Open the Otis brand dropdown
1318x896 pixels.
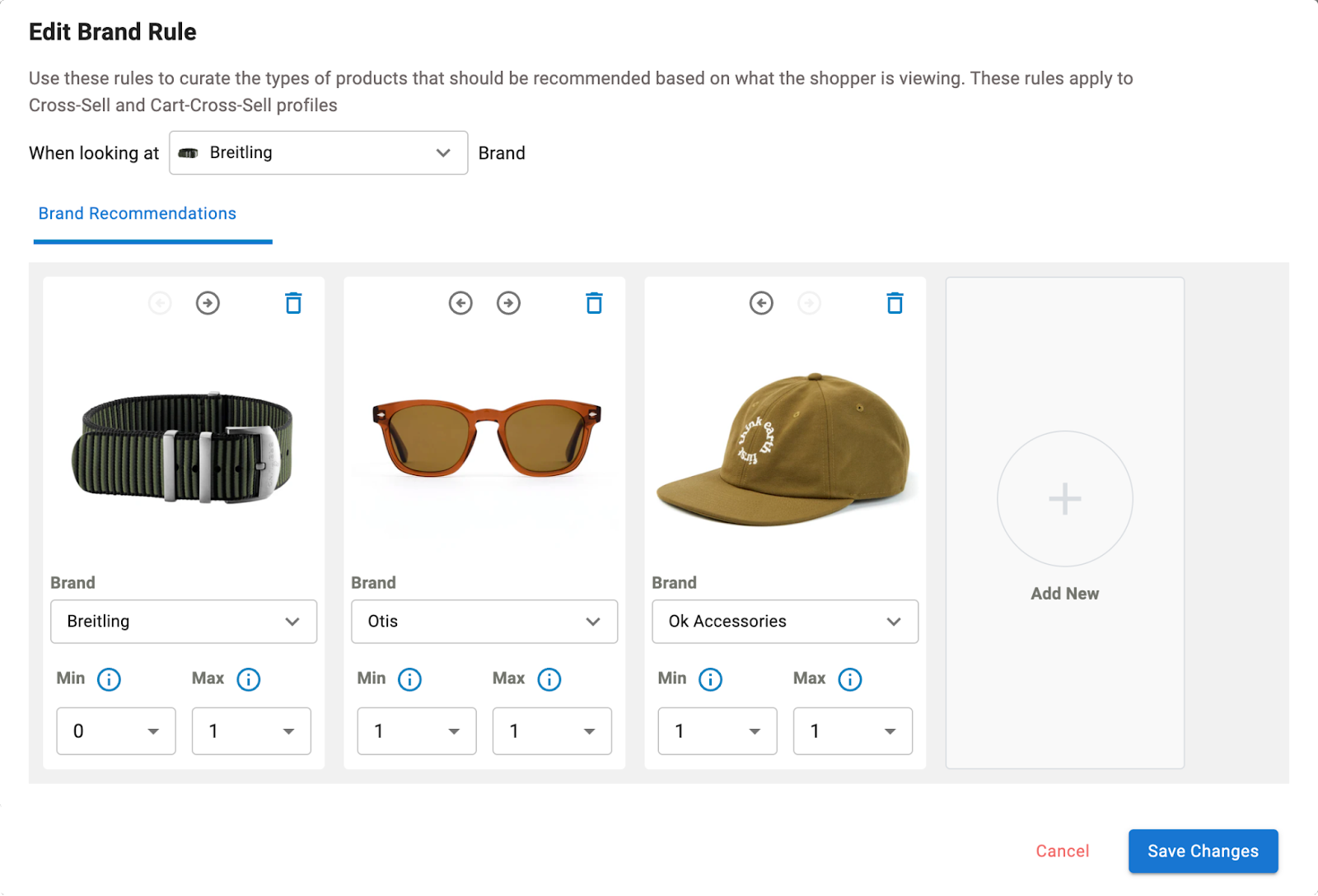(484, 622)
